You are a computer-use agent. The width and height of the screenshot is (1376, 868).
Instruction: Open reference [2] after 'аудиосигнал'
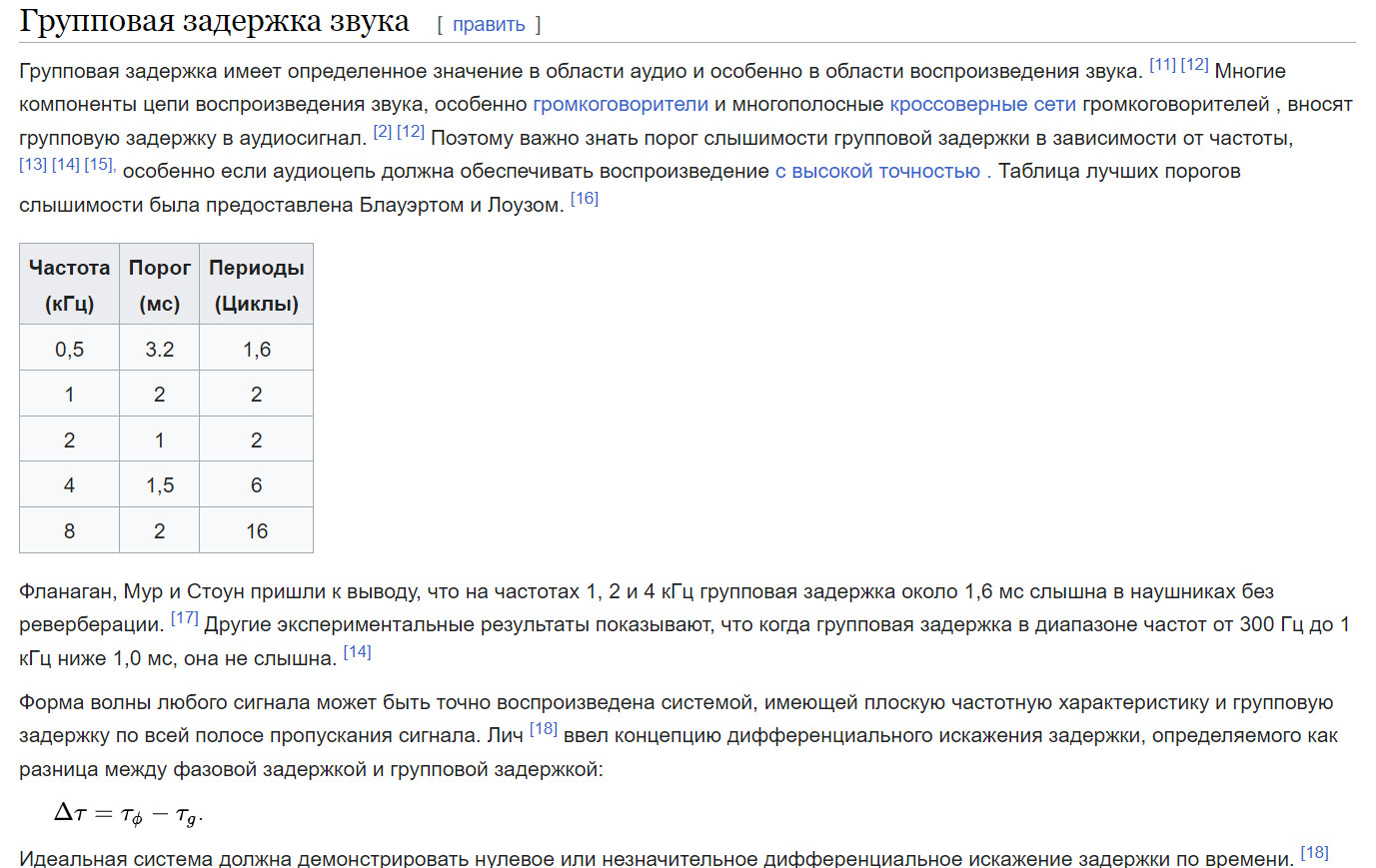383,131
